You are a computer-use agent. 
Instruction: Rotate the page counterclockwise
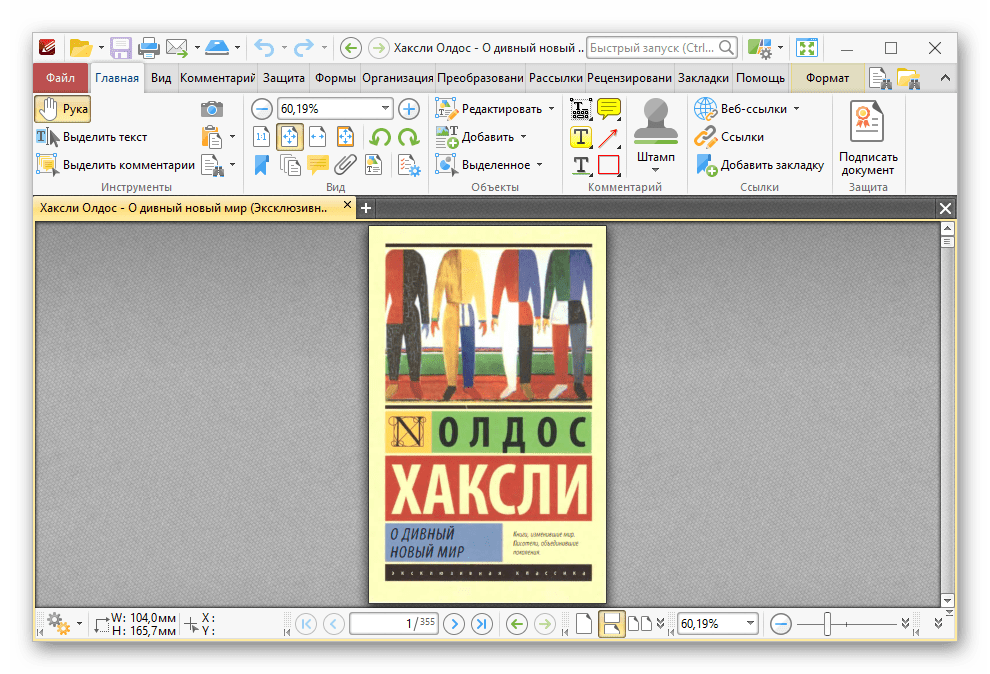(380, 137)
